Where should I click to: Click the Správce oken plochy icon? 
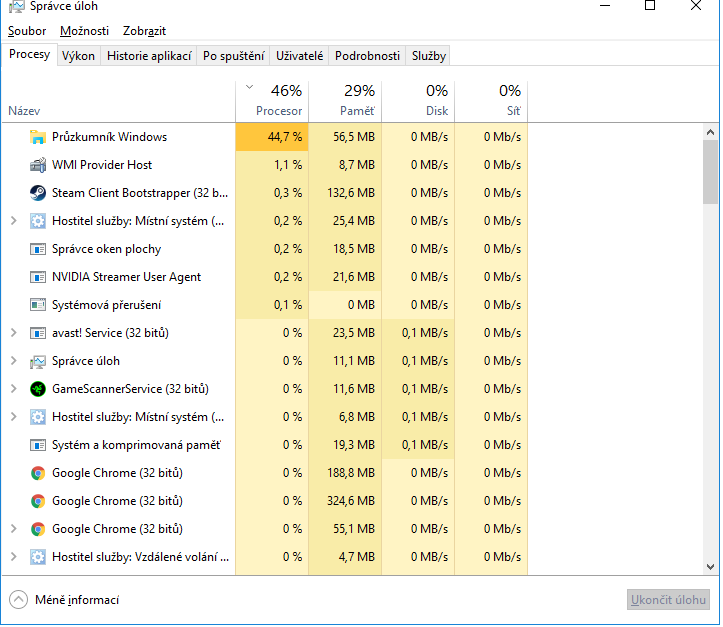(x=38, y=249)
